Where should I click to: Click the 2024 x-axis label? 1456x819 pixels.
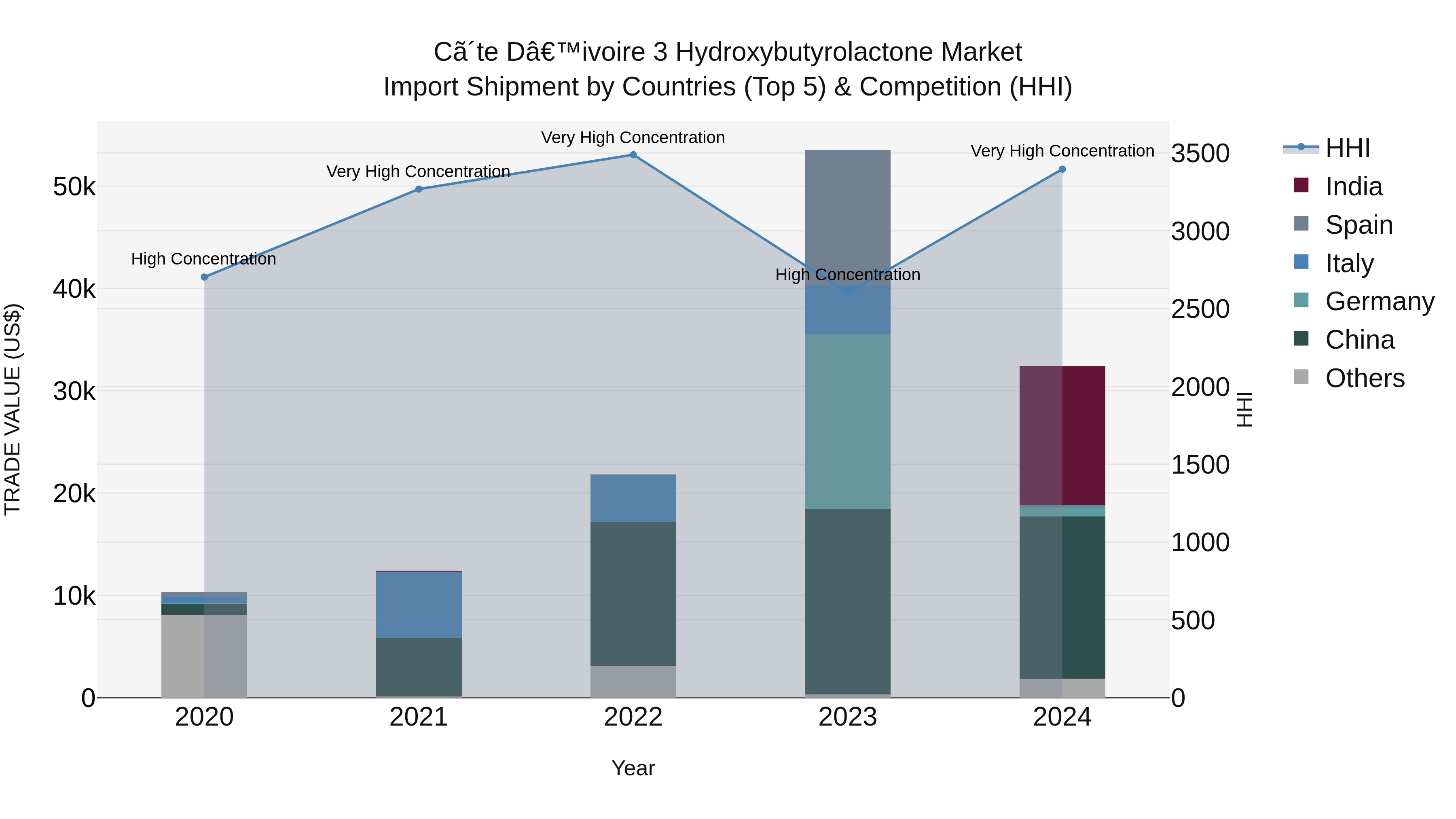[x=1062, y=717]
